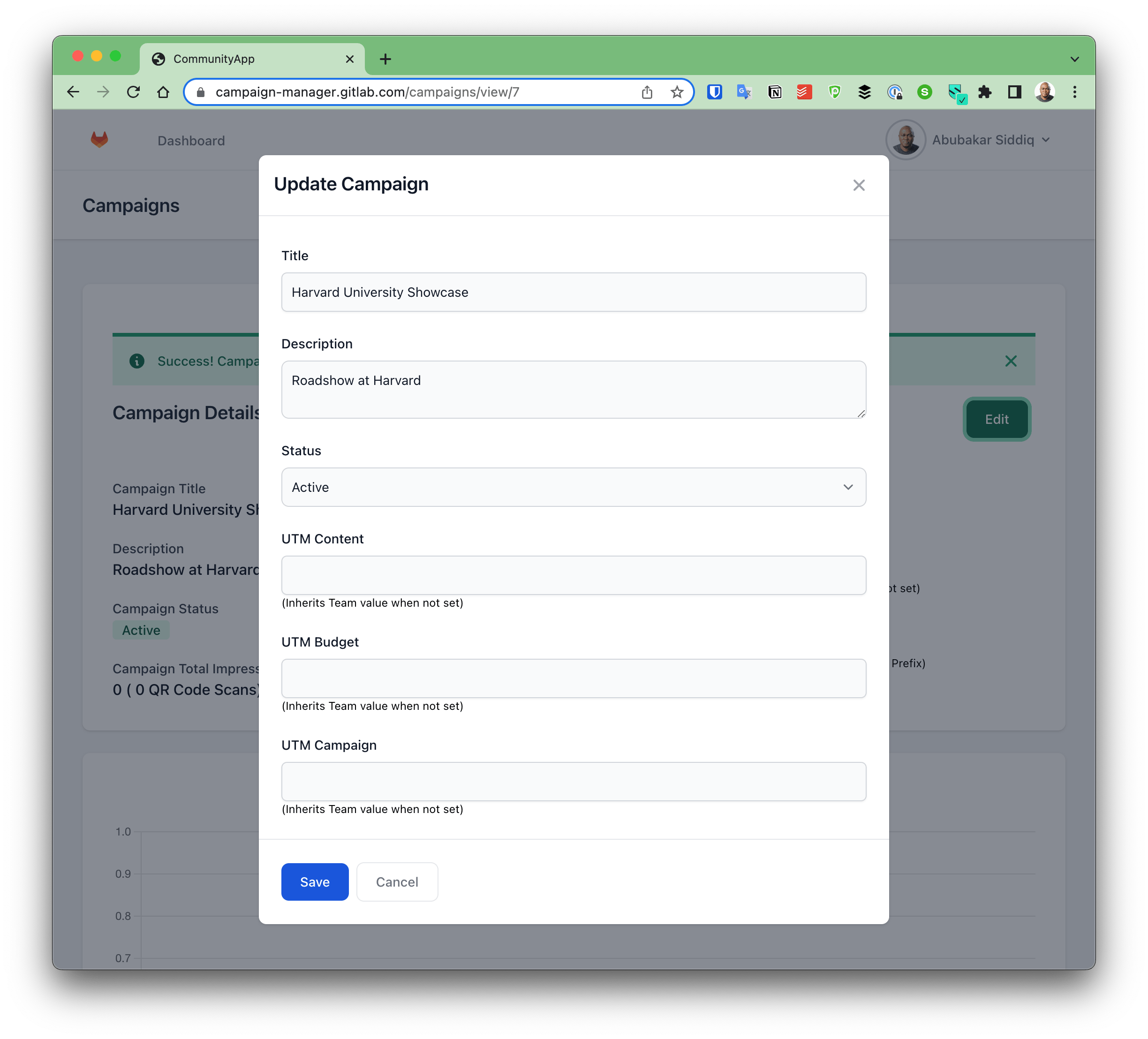Click into the Description textarea
The image size is (1148, 1039).
coord(574,390)
